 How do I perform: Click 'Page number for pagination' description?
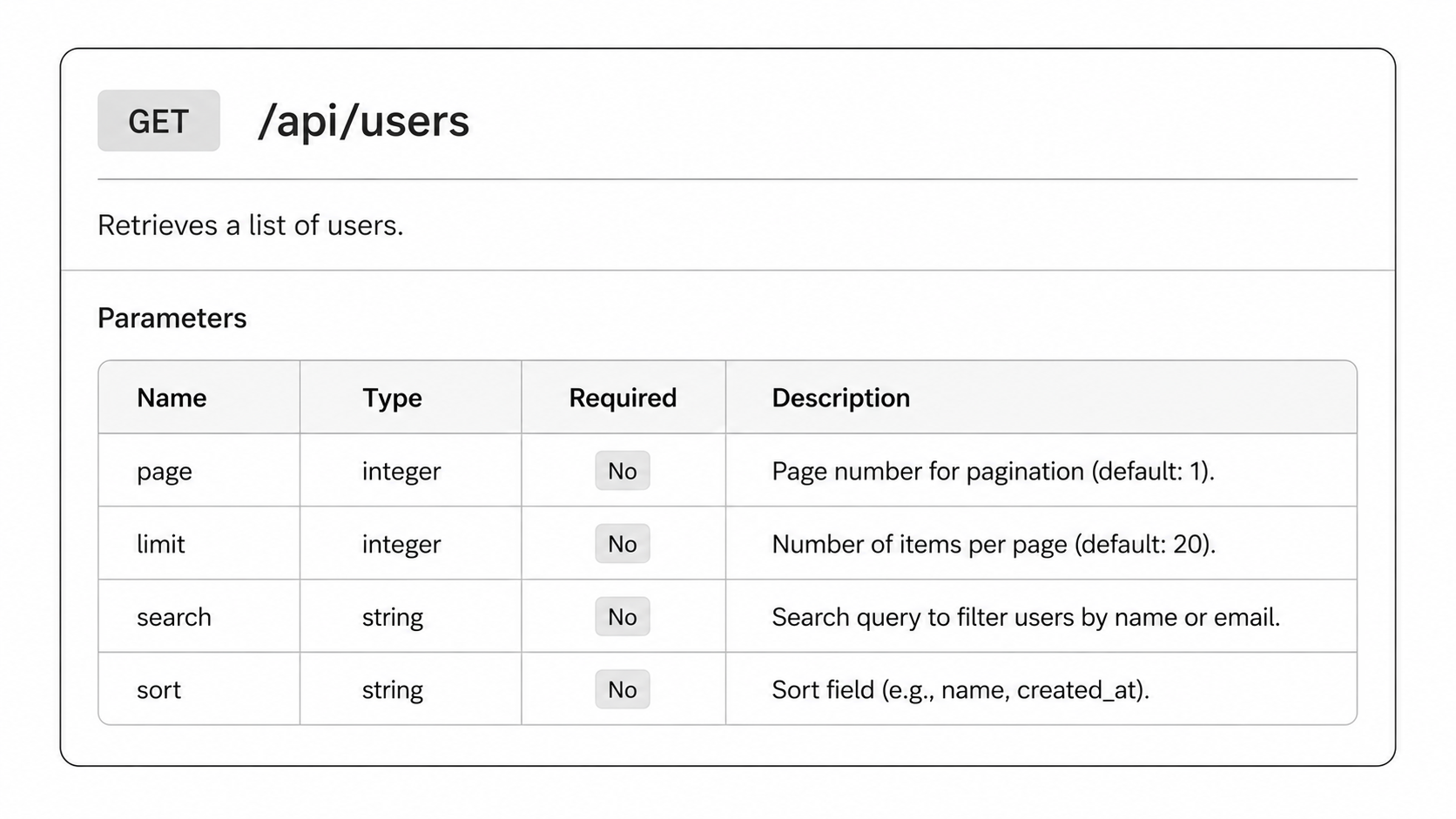993,472
